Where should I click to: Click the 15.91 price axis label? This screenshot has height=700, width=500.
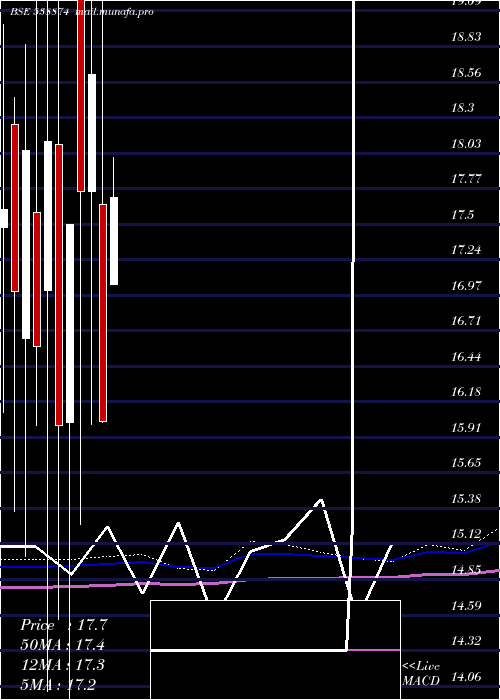point(466,428)
